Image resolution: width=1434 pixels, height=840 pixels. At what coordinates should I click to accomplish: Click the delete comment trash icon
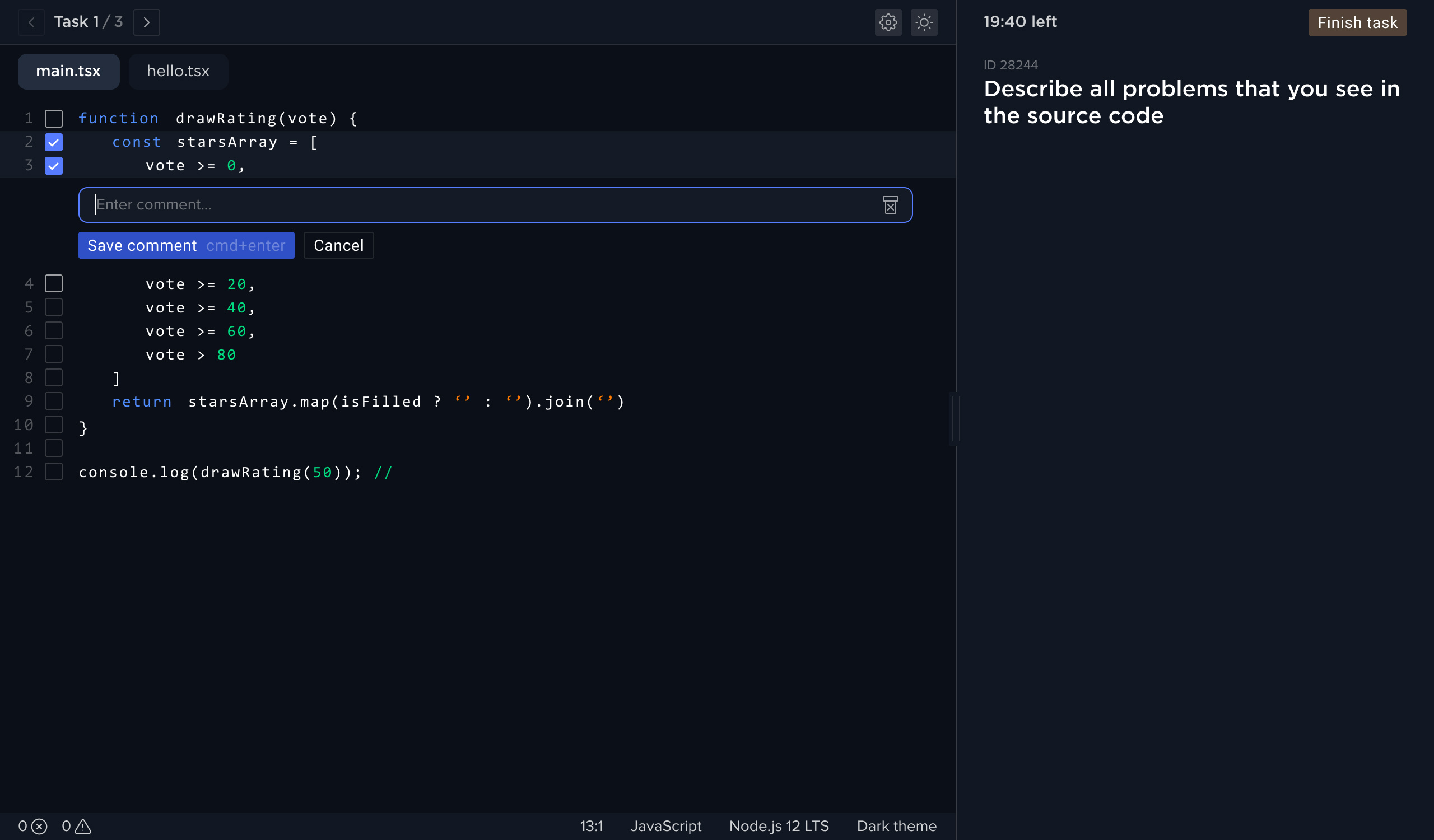(x=891, y=205)
